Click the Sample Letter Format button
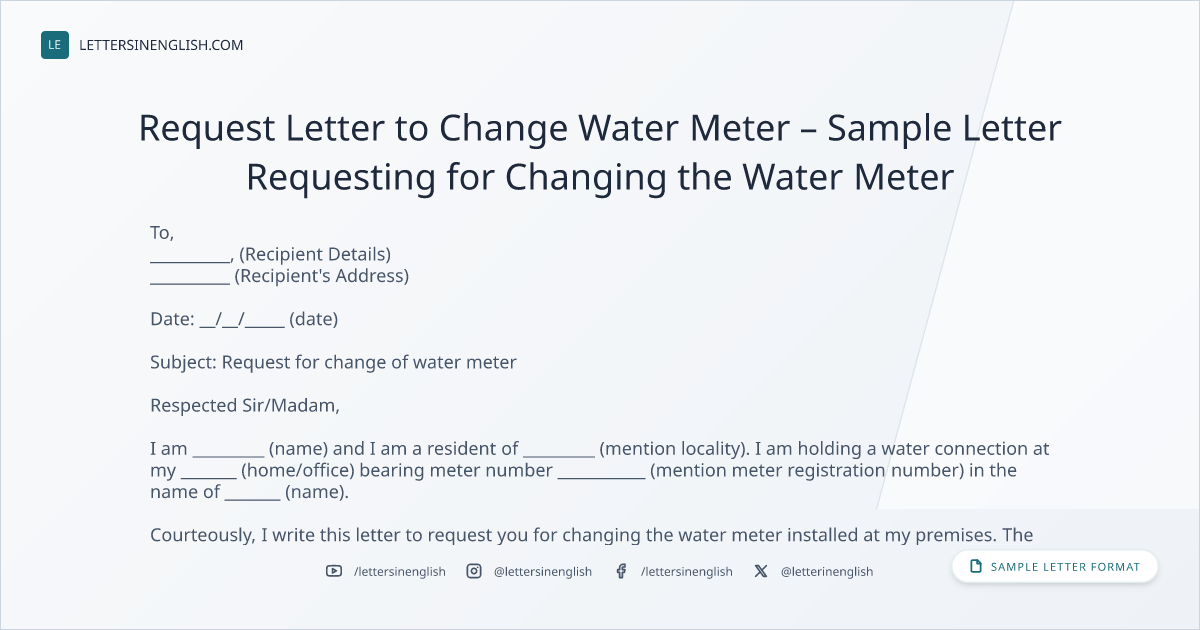The image size is (1200, 630). tap(1055, 567)
